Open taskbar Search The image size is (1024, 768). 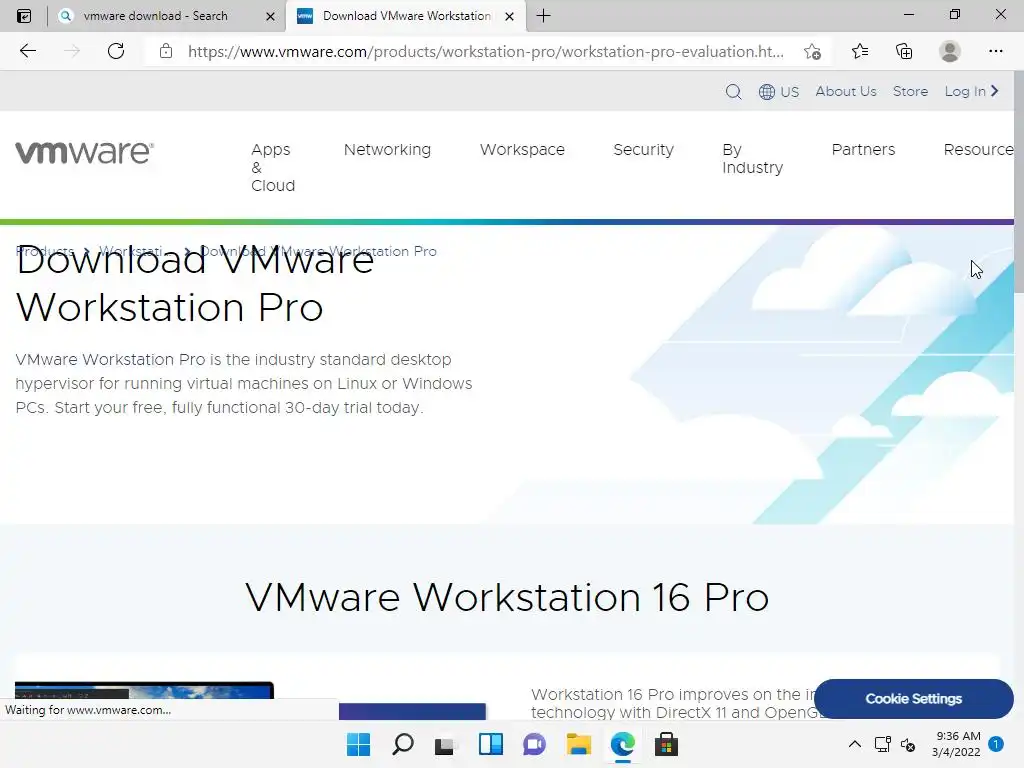[402, 744]
